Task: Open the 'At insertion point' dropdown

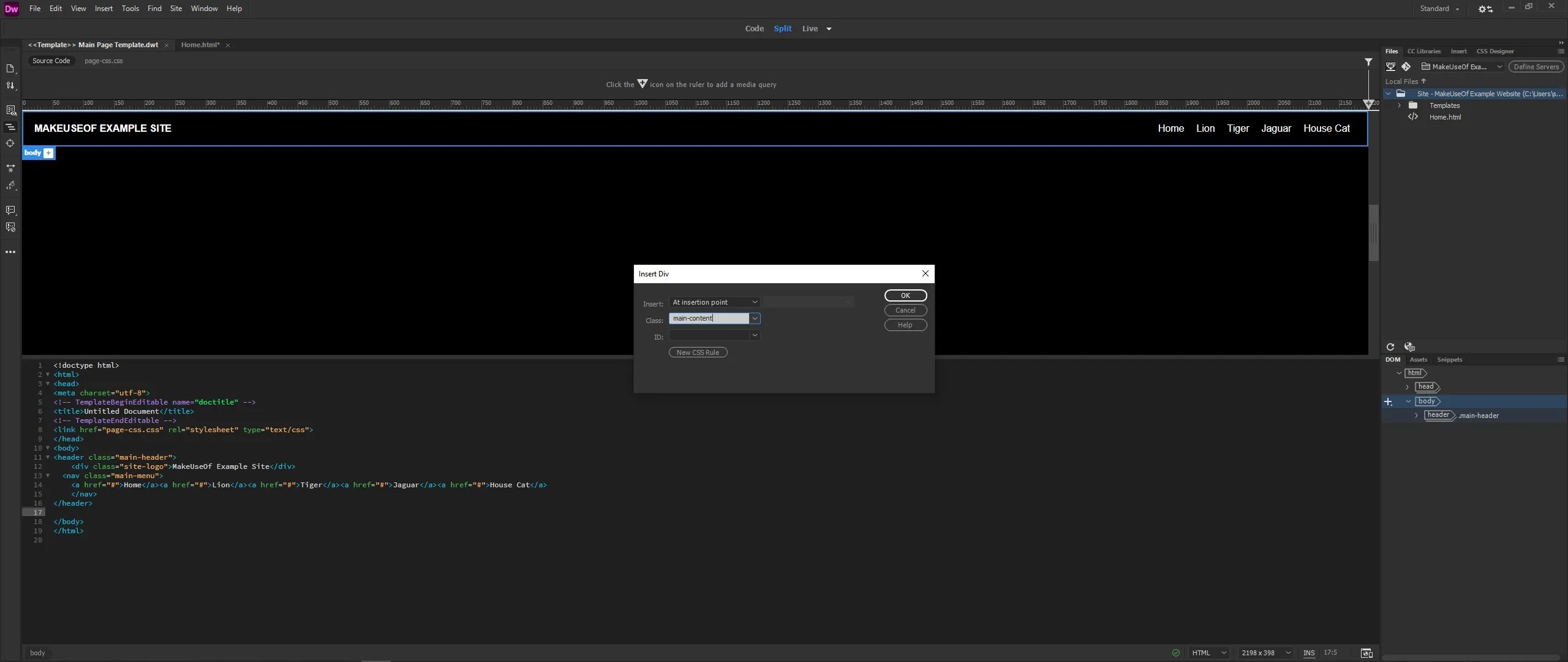Action: (714, 302)
